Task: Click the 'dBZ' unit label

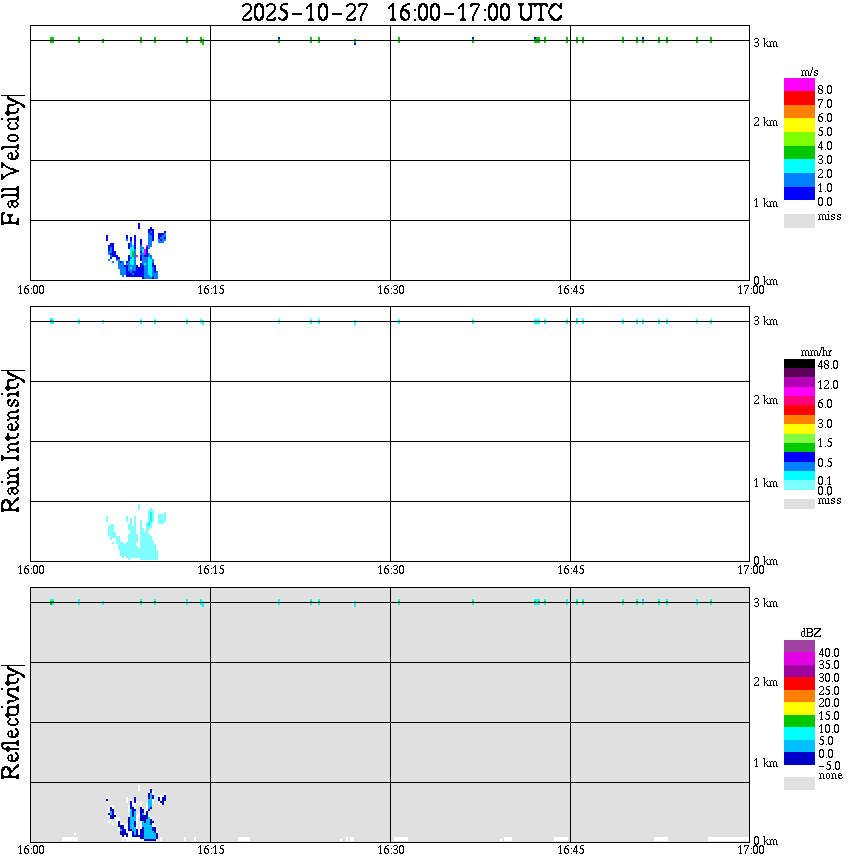Action: point(810,633)
